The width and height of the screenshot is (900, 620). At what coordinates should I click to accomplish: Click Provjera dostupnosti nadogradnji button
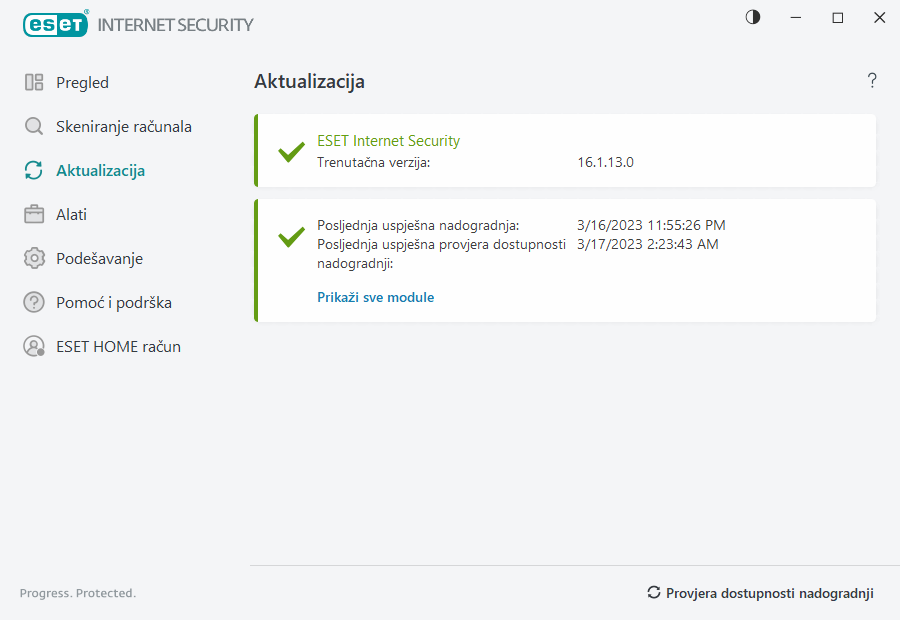[760, 593]
